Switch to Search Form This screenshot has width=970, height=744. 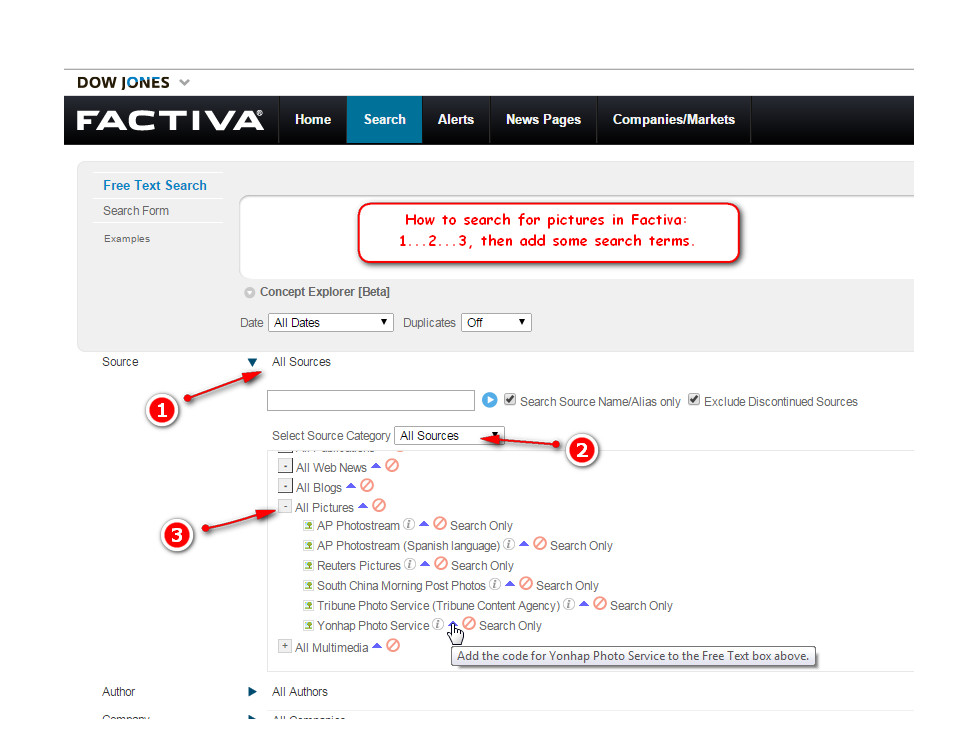[x=135, y=211]
